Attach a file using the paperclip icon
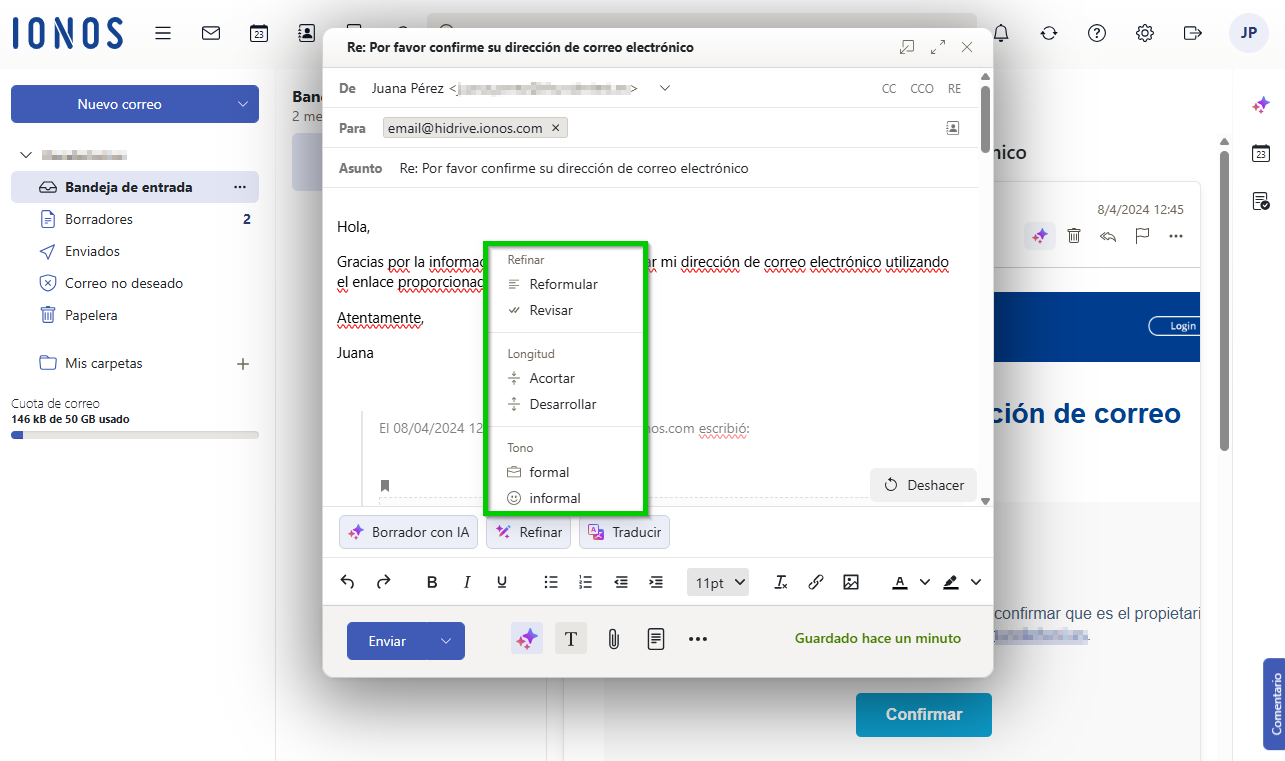The image size is (1285, 761). coord(613,638)
